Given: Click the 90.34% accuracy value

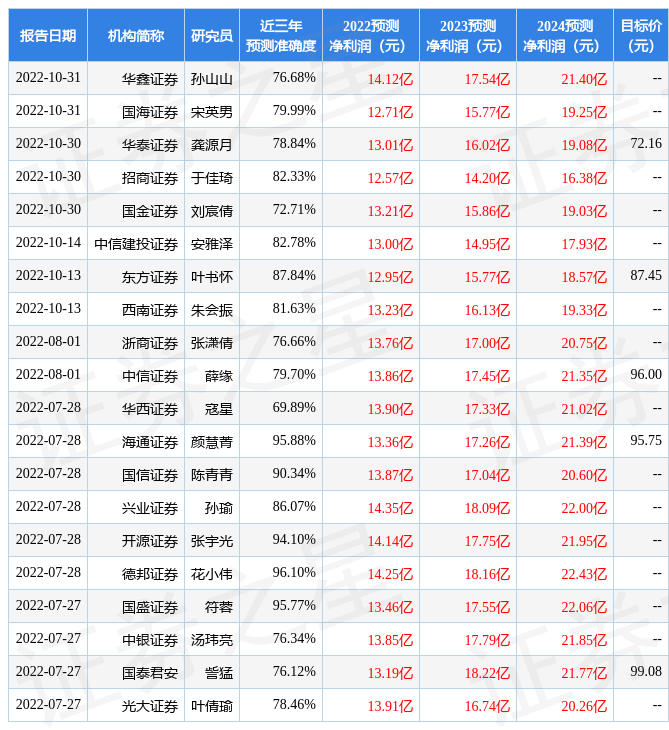Looking at the screenshot, I should 294,474.
